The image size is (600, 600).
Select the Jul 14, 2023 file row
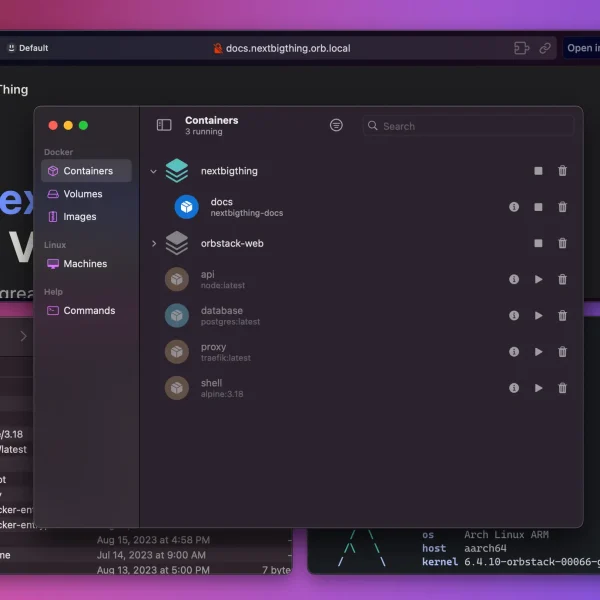(x=146, y=555)
